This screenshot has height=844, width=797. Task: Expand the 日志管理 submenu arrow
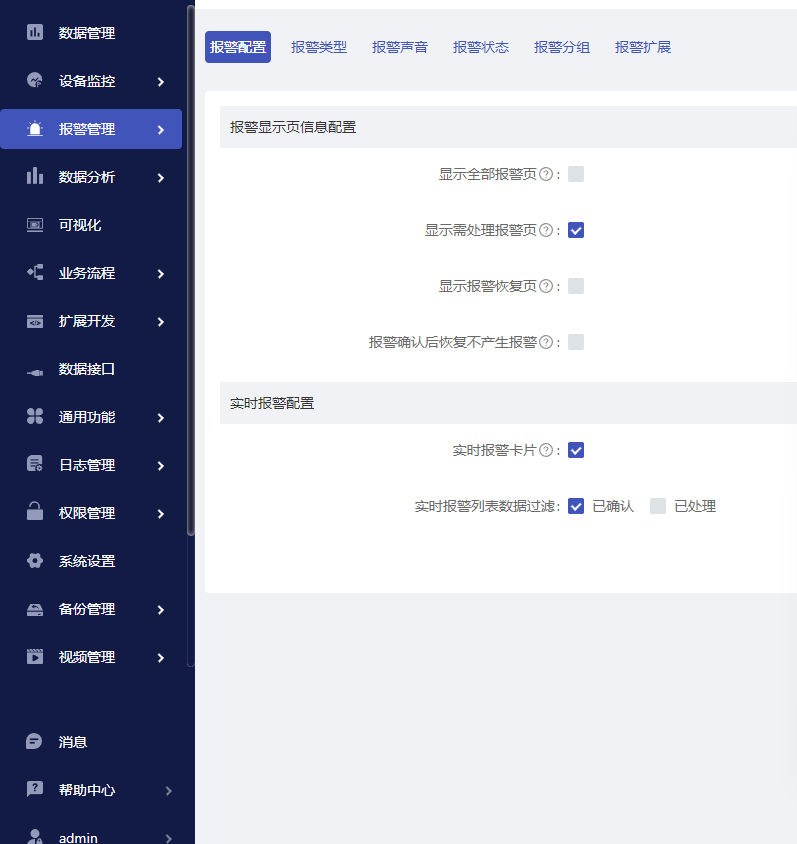(160, 466)
